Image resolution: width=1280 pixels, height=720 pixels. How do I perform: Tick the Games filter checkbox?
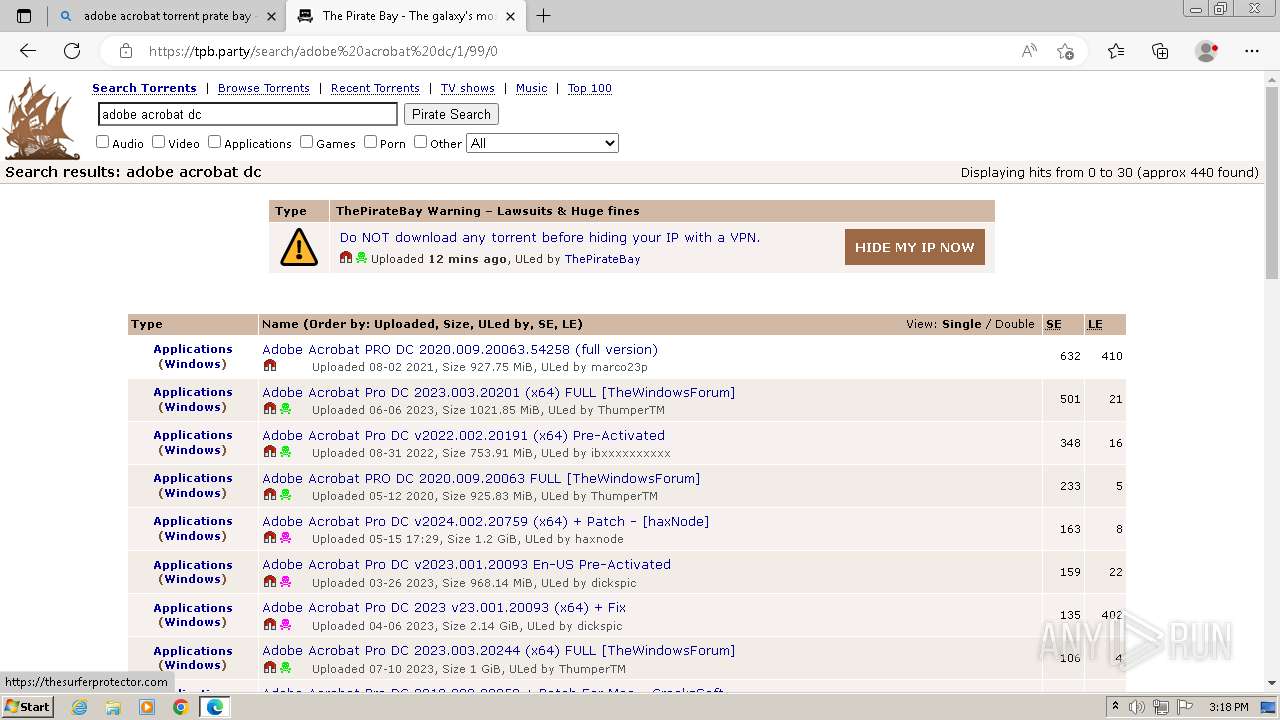[x=306, y=142]
